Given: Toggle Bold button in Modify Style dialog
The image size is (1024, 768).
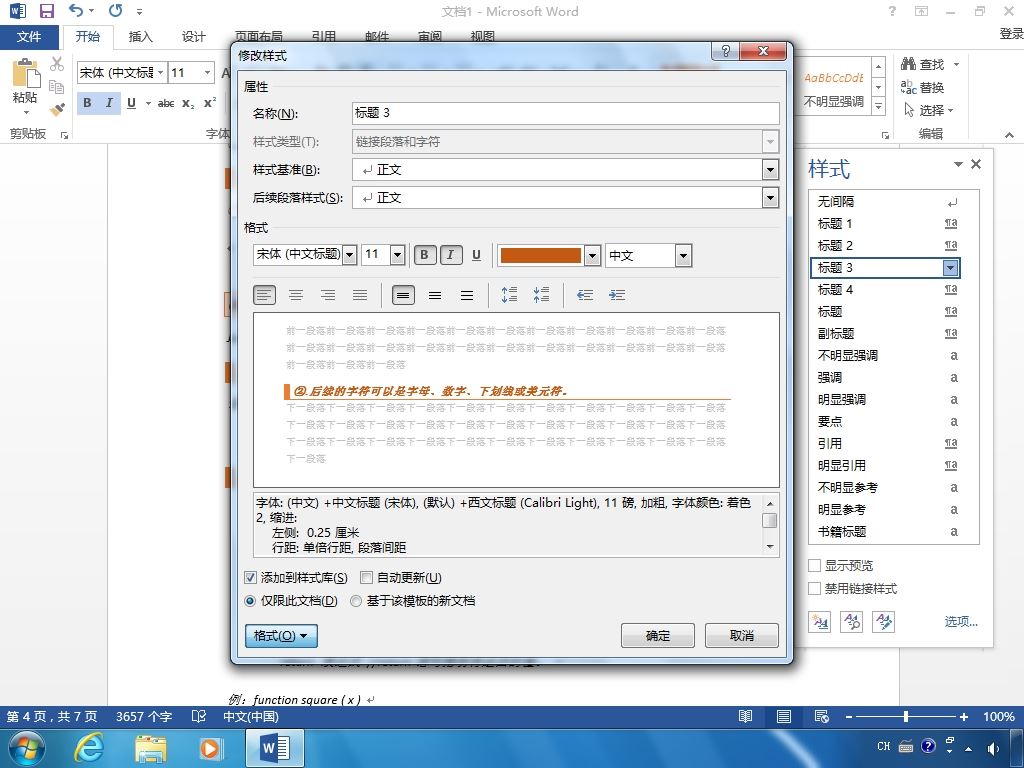Looking at the screenshot, I should tap(424, 255).
